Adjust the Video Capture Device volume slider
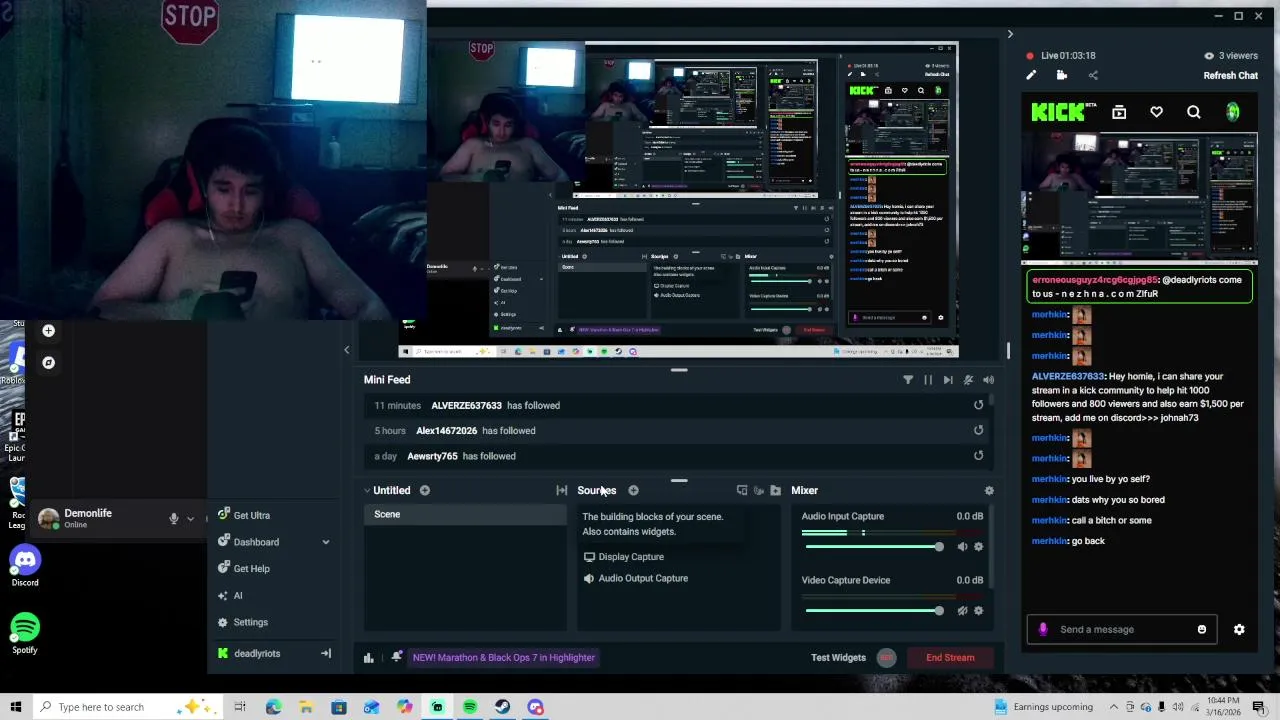The width and height of the screenshot is (1280, 720). pyautogui.click(x=873, y=610)
